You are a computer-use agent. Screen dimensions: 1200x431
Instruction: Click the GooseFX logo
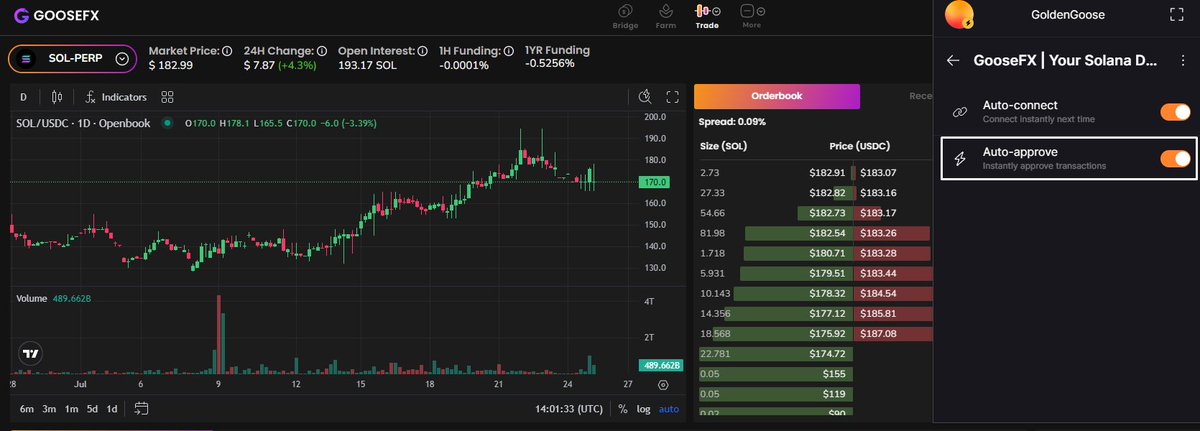pyautogui.click(x=56, y=16)
